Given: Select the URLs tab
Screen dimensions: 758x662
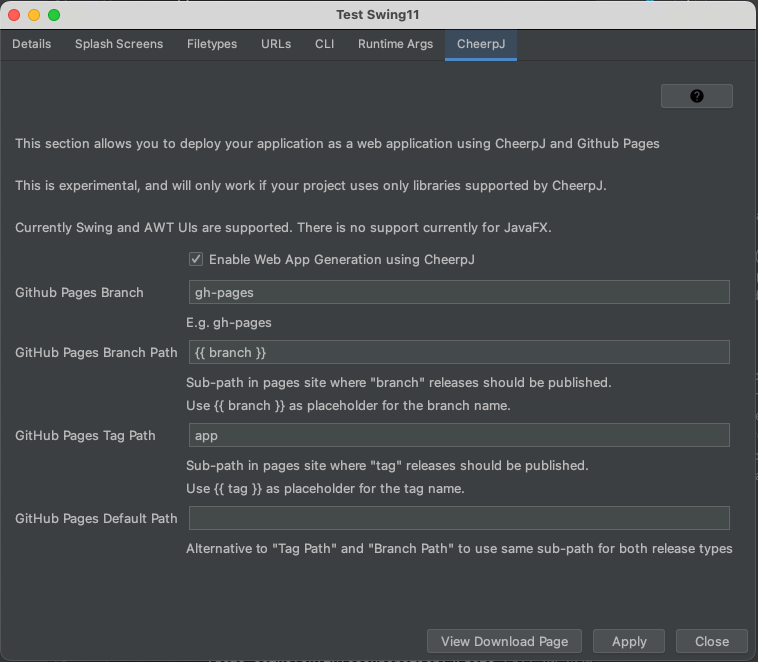Looking at the screenshot, I should point(276,44).
